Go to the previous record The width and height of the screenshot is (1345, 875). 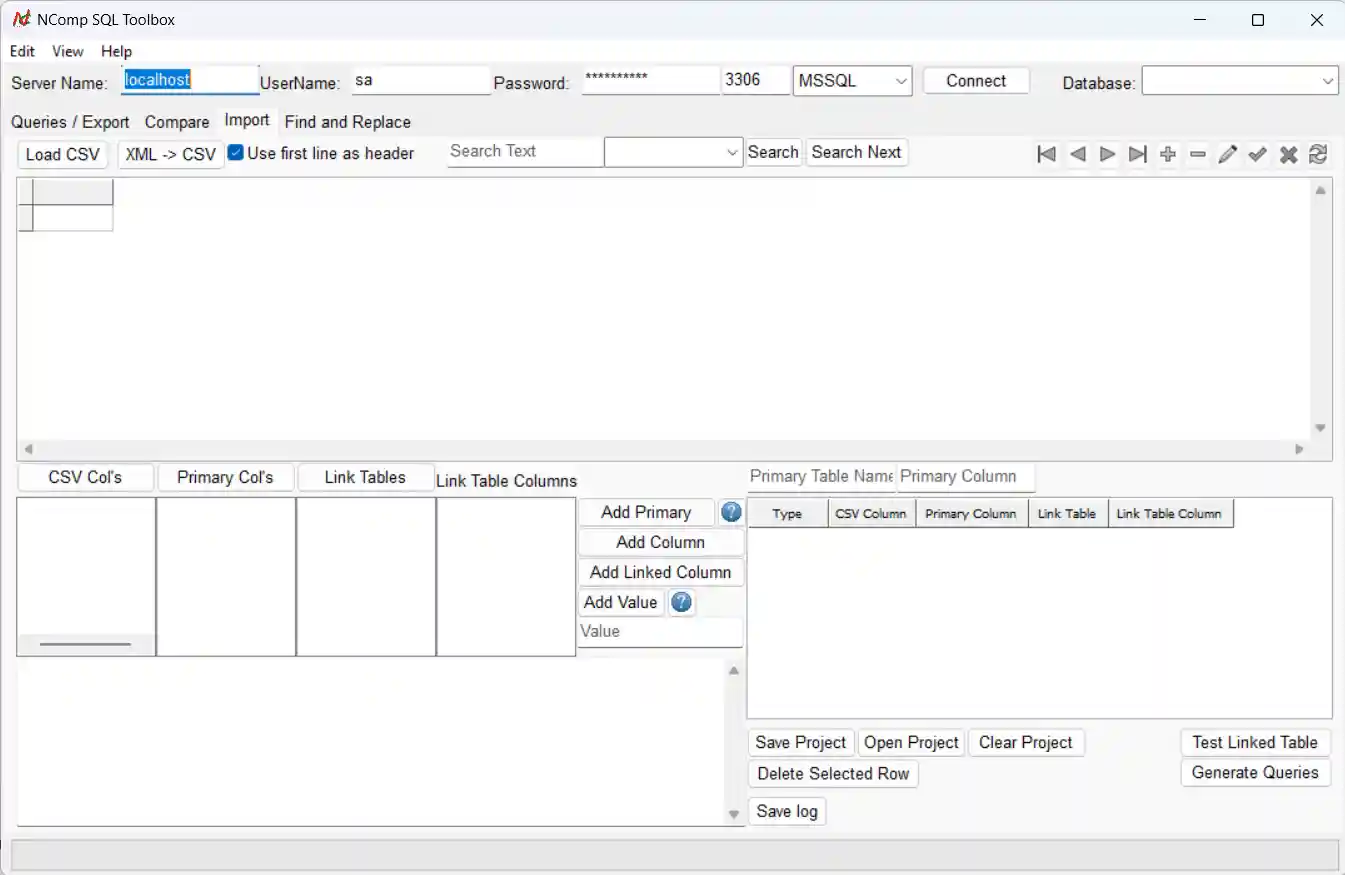(1077, 154)
